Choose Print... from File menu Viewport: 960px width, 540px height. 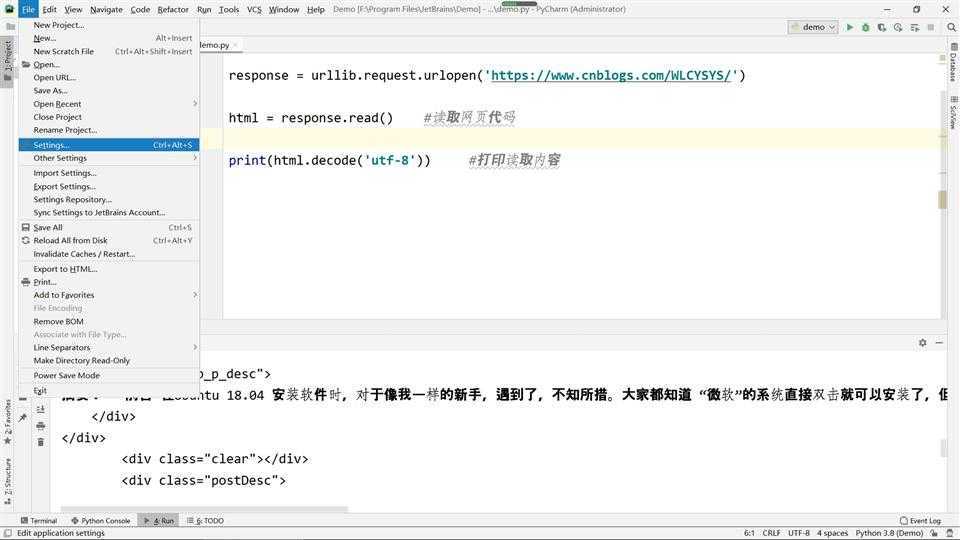[x=109, y=282]
